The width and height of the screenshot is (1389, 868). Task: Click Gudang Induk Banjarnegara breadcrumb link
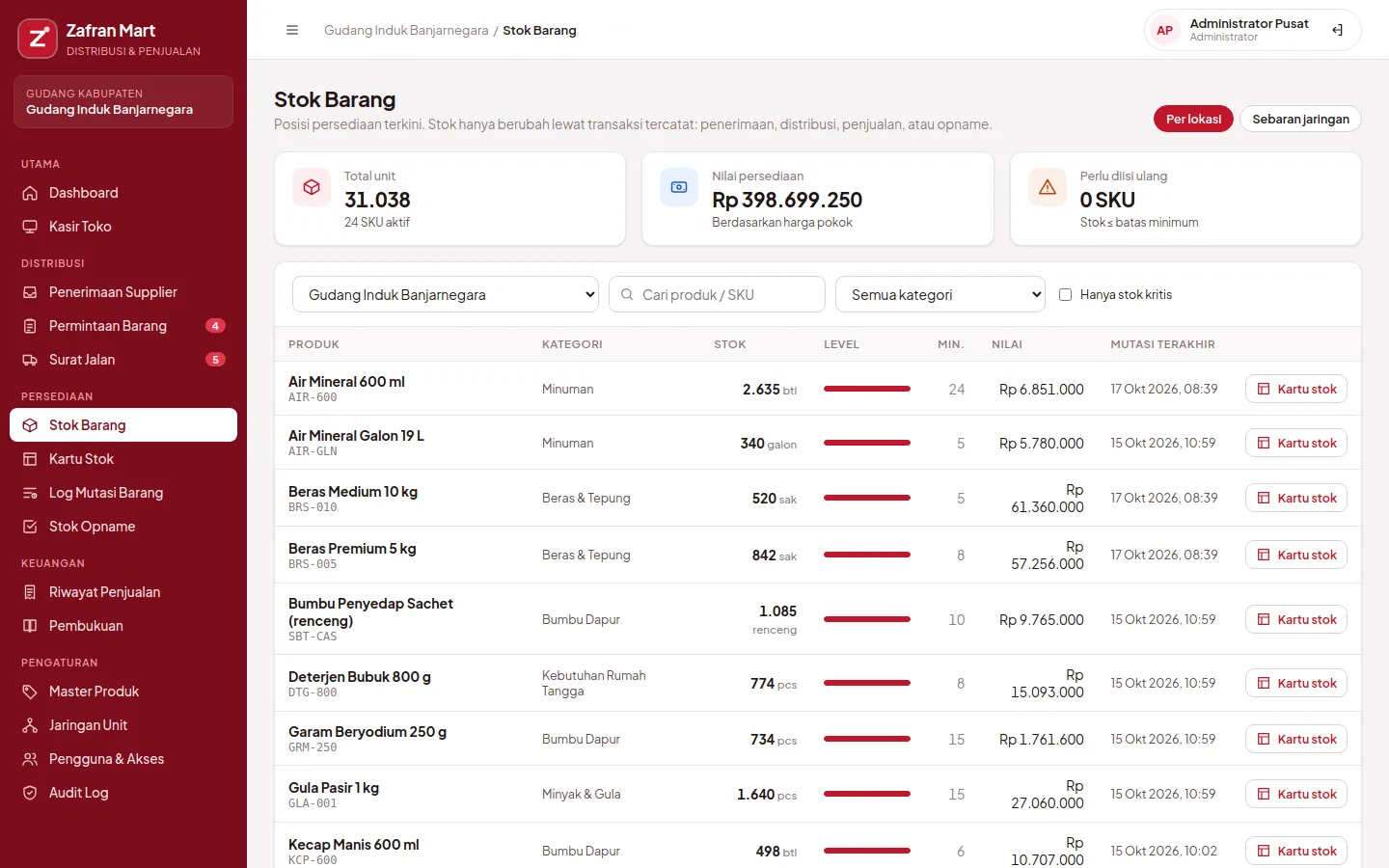click(406, 30)
